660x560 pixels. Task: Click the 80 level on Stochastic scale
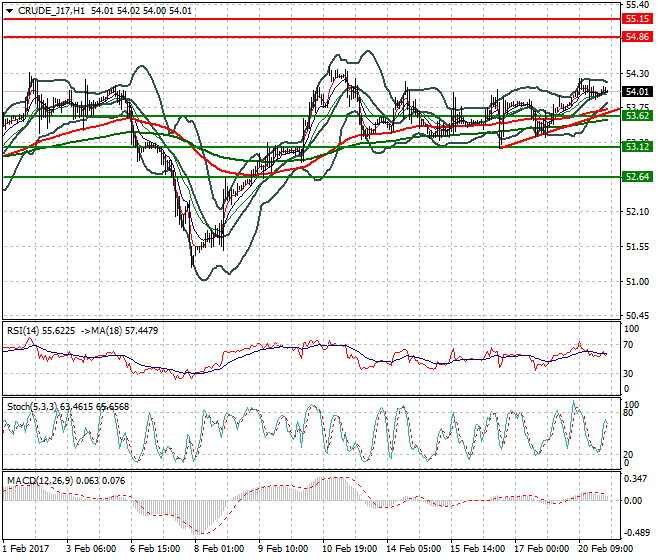click(630, 412)
